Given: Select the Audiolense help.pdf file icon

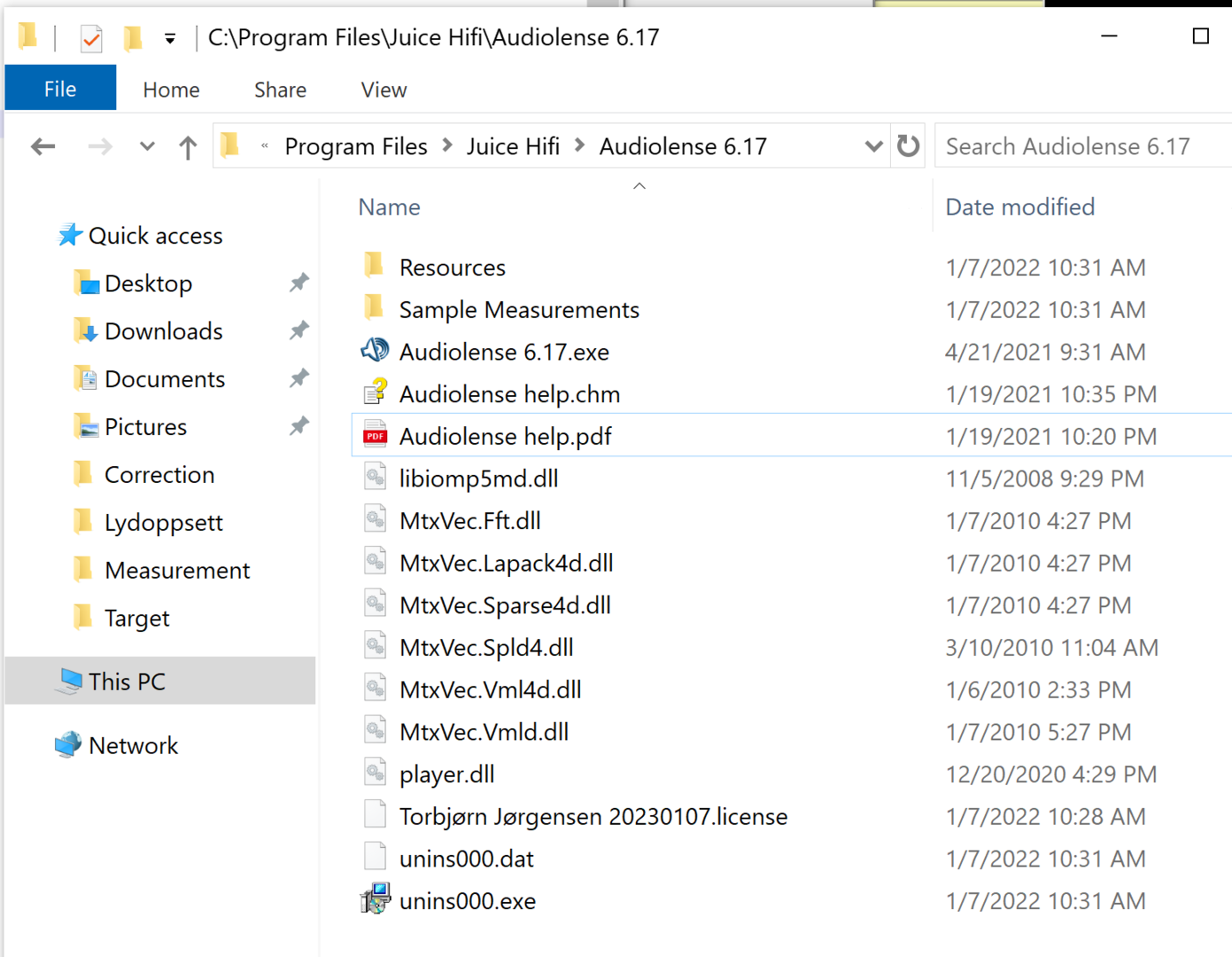Looking at the screenshot, I should (x=375, y=436).
